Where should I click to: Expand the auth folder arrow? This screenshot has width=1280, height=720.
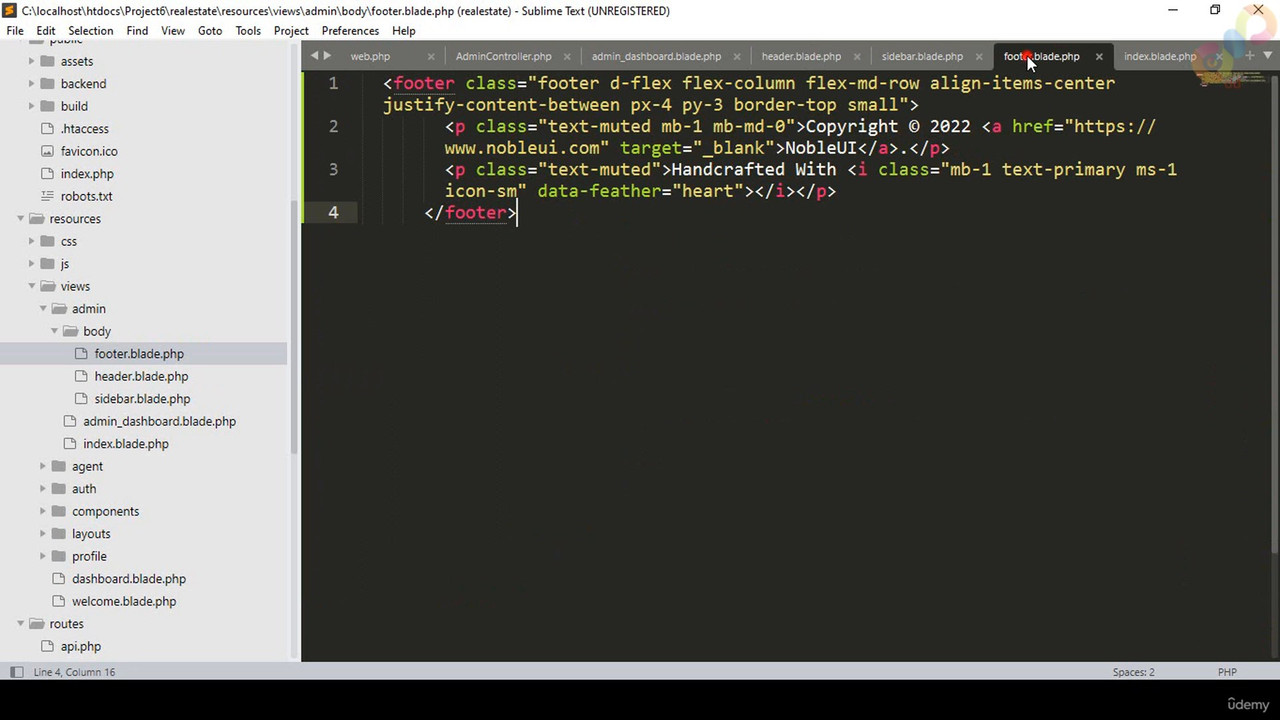(43, 489)
